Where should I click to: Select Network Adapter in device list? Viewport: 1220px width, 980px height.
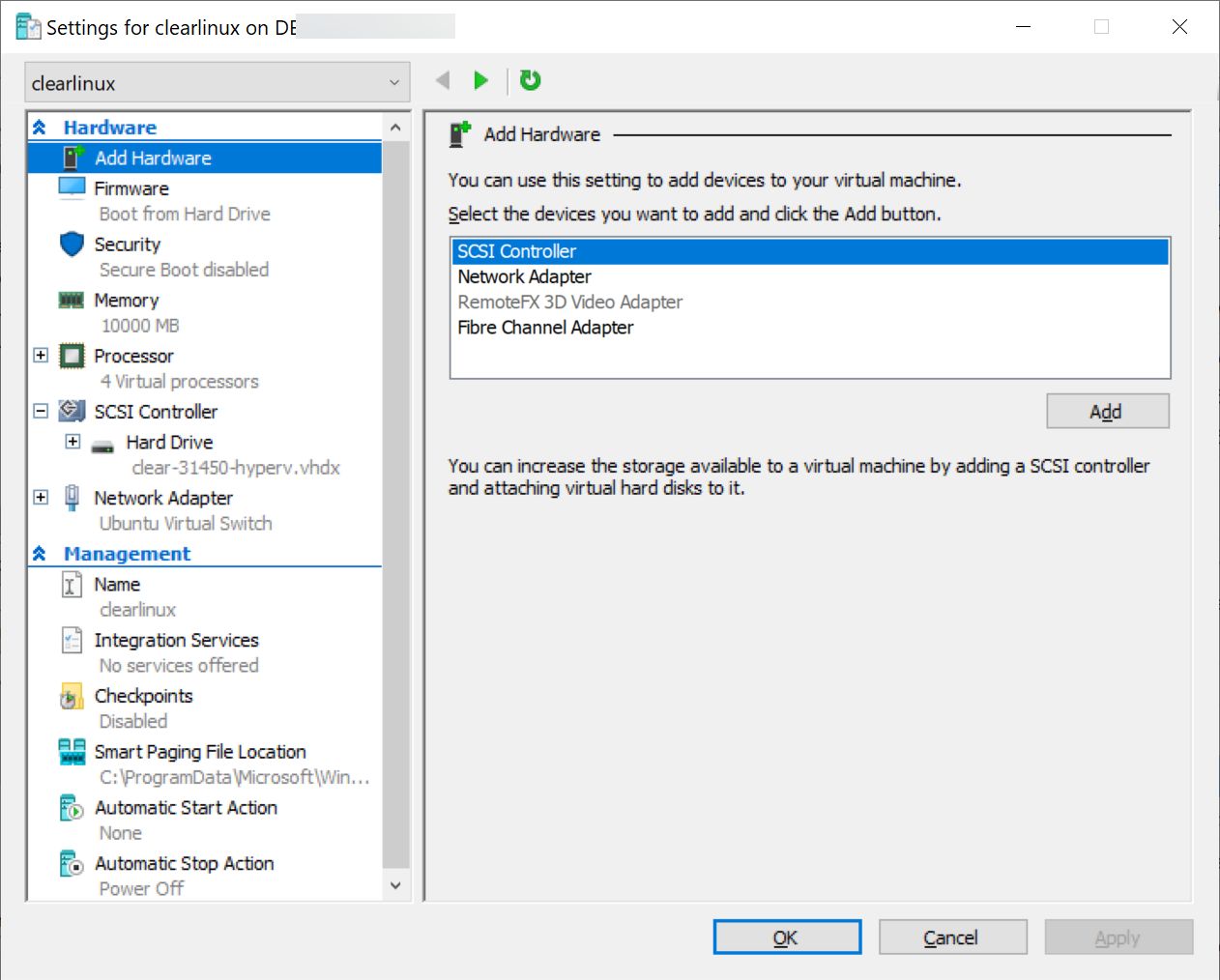click(810, 276)
